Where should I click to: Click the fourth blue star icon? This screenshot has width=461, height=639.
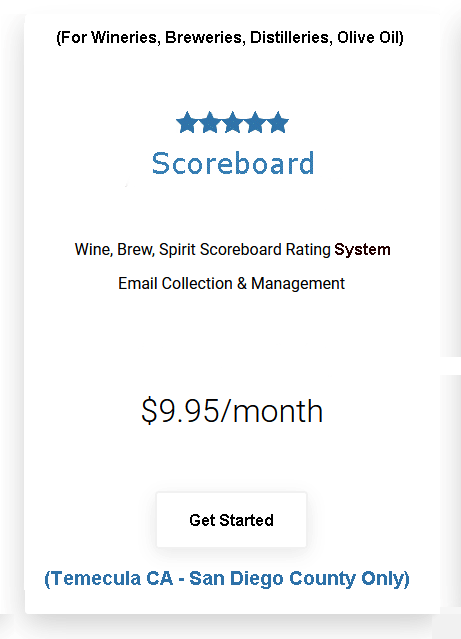tap(255, 122)
